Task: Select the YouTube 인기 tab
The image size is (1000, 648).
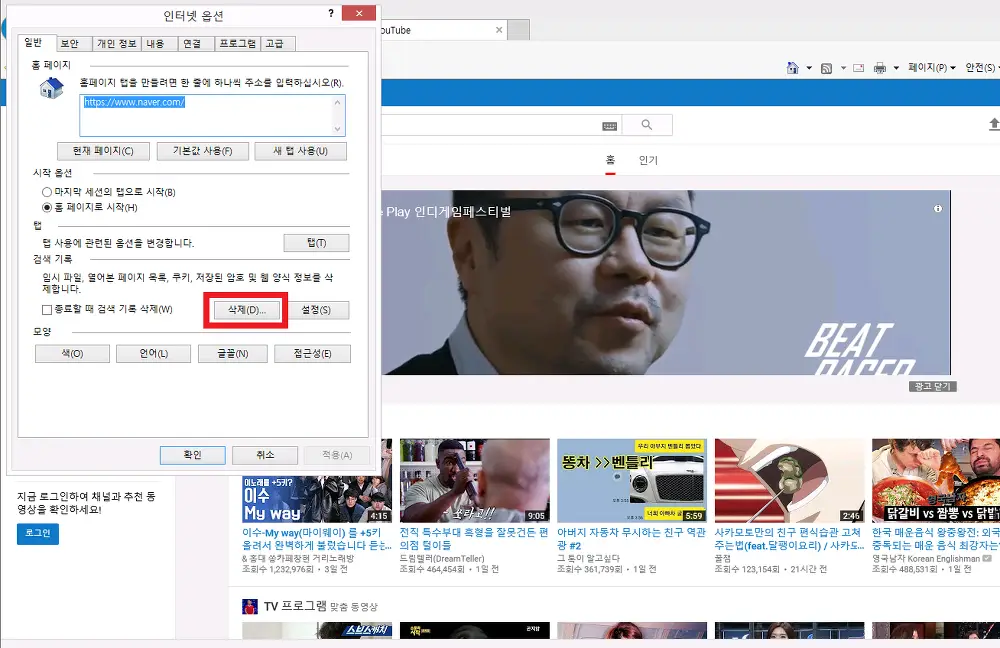Action: click(648, 160)
